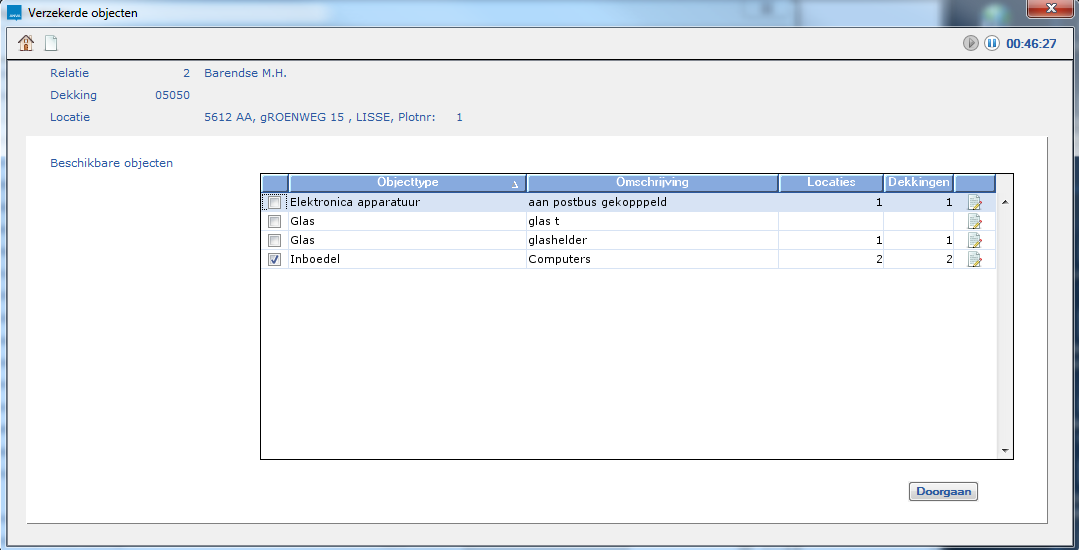Sort by Omschrijving column header
The image size is (1079, 550).
tap(652, 183)
